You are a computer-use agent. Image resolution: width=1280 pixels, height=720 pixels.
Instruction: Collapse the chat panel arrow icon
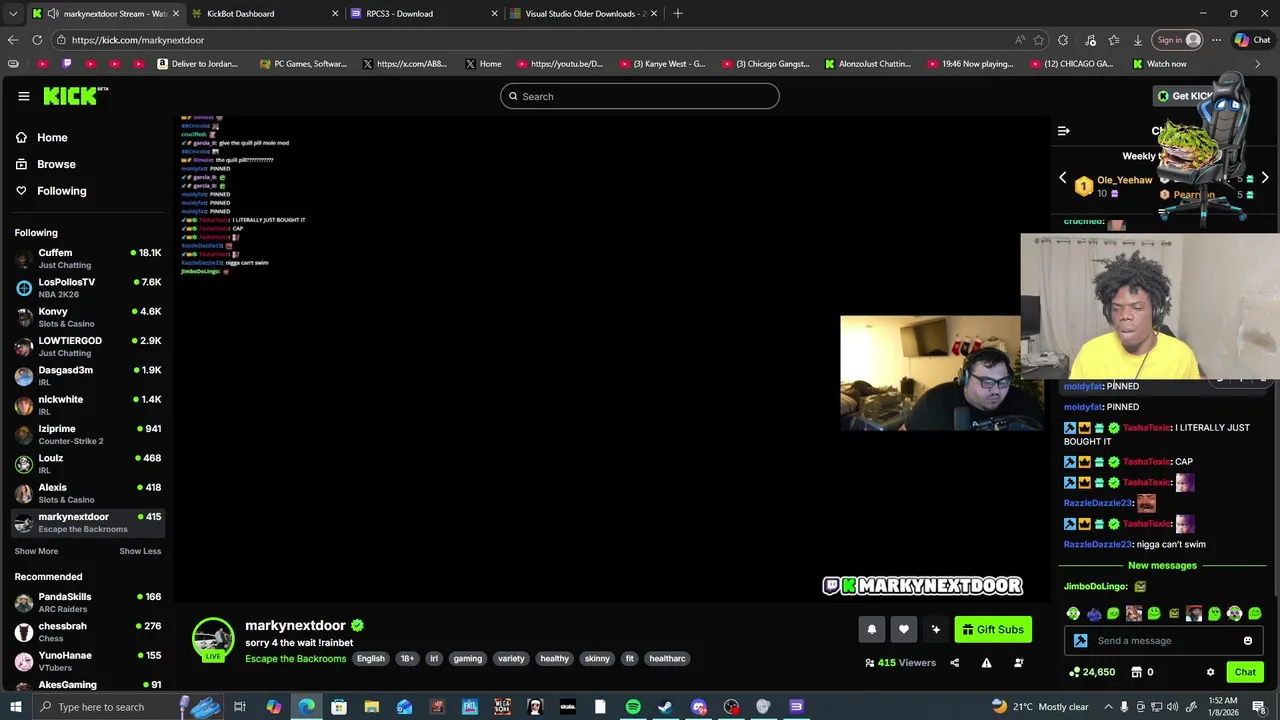pyautogui.click(x=1063, y=131)
